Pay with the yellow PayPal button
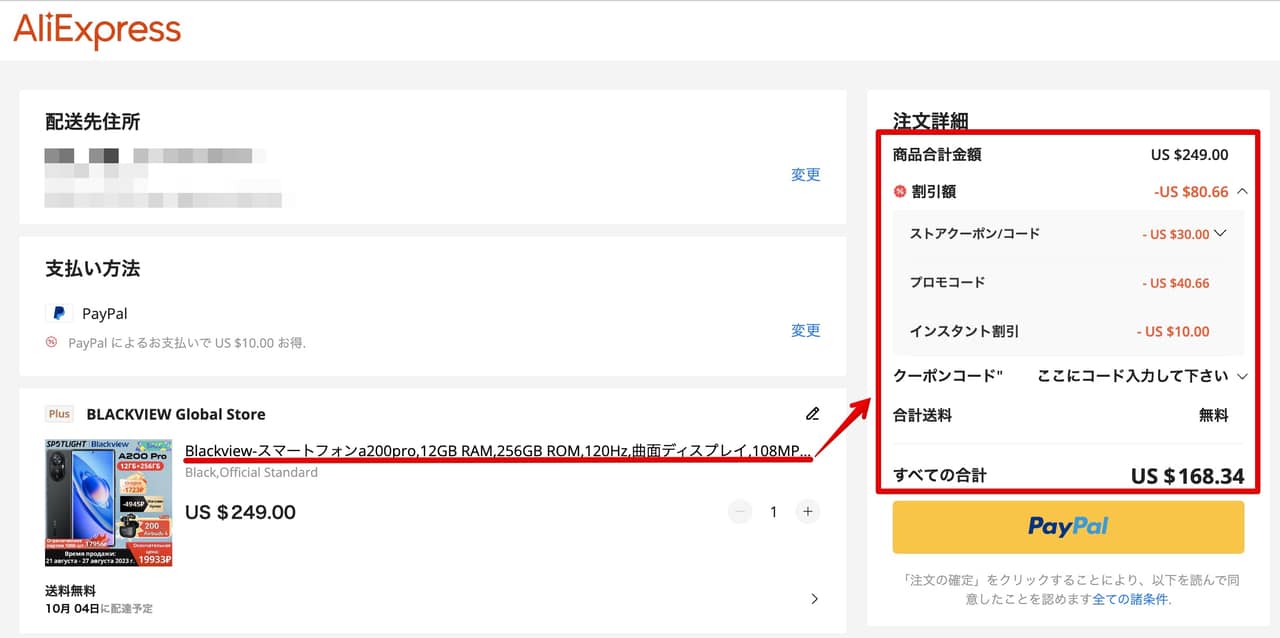The width and height of the screenshot is (1280, 638). tap(1068, 527)
